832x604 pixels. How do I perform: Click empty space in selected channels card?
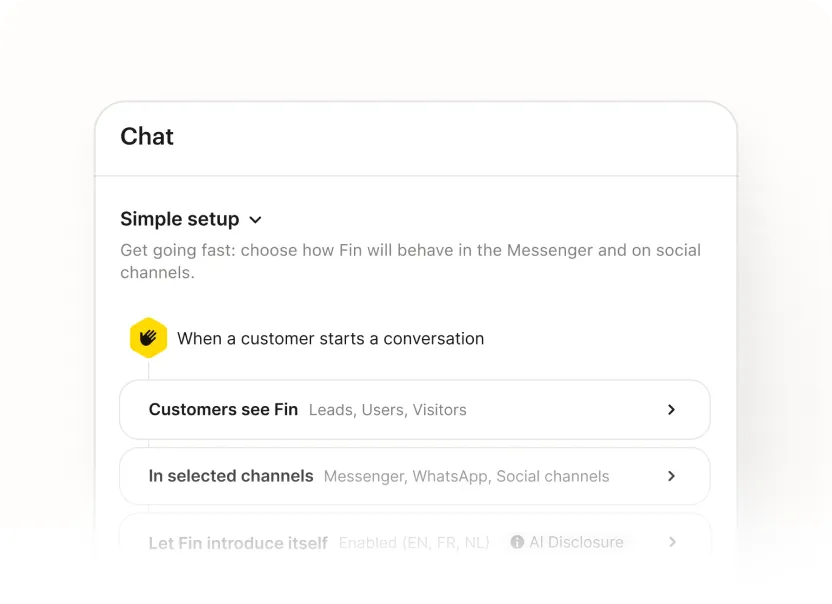tap(637, 476)
